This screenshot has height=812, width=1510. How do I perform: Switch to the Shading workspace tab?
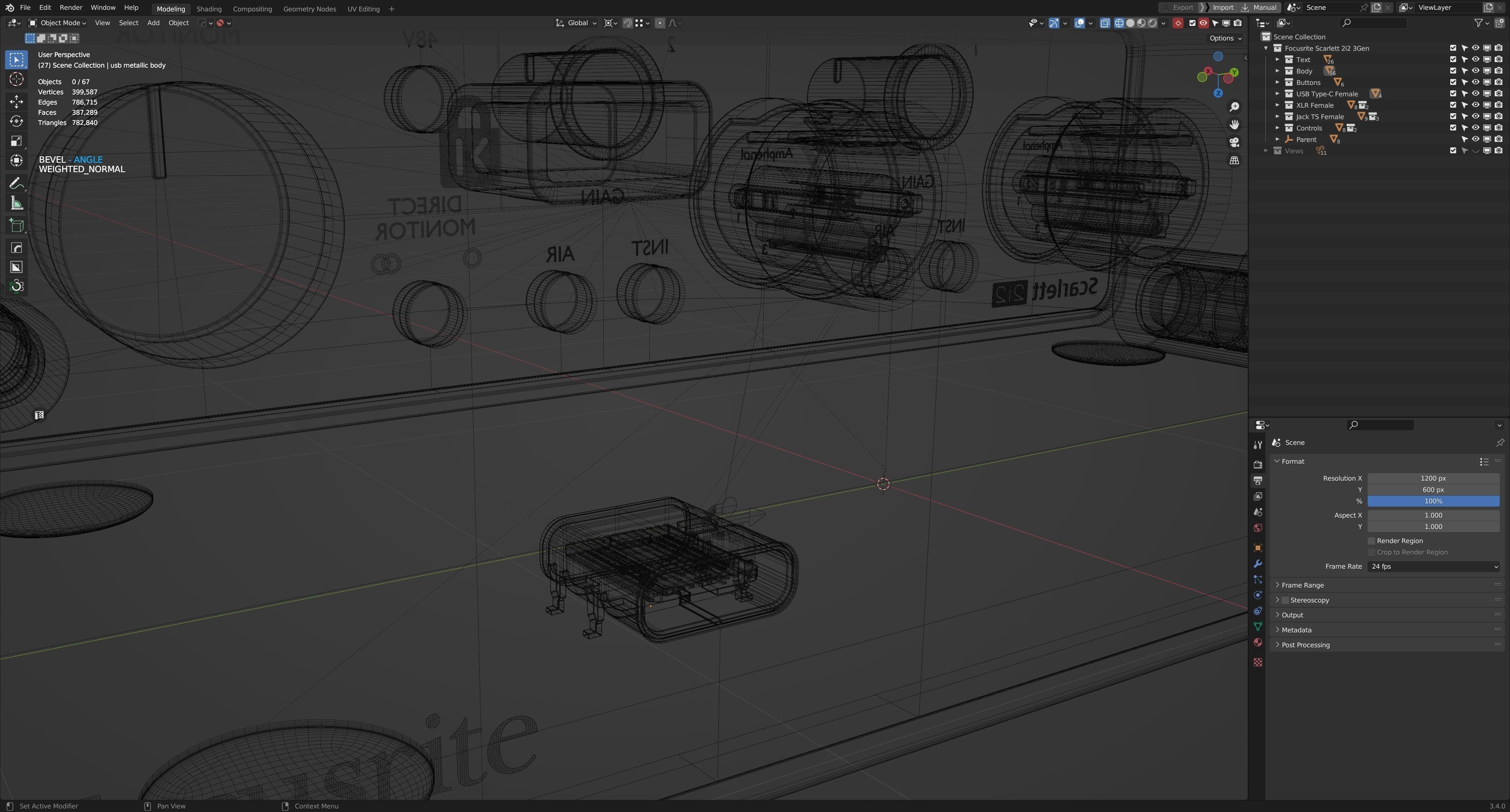(x=209, y=9)
